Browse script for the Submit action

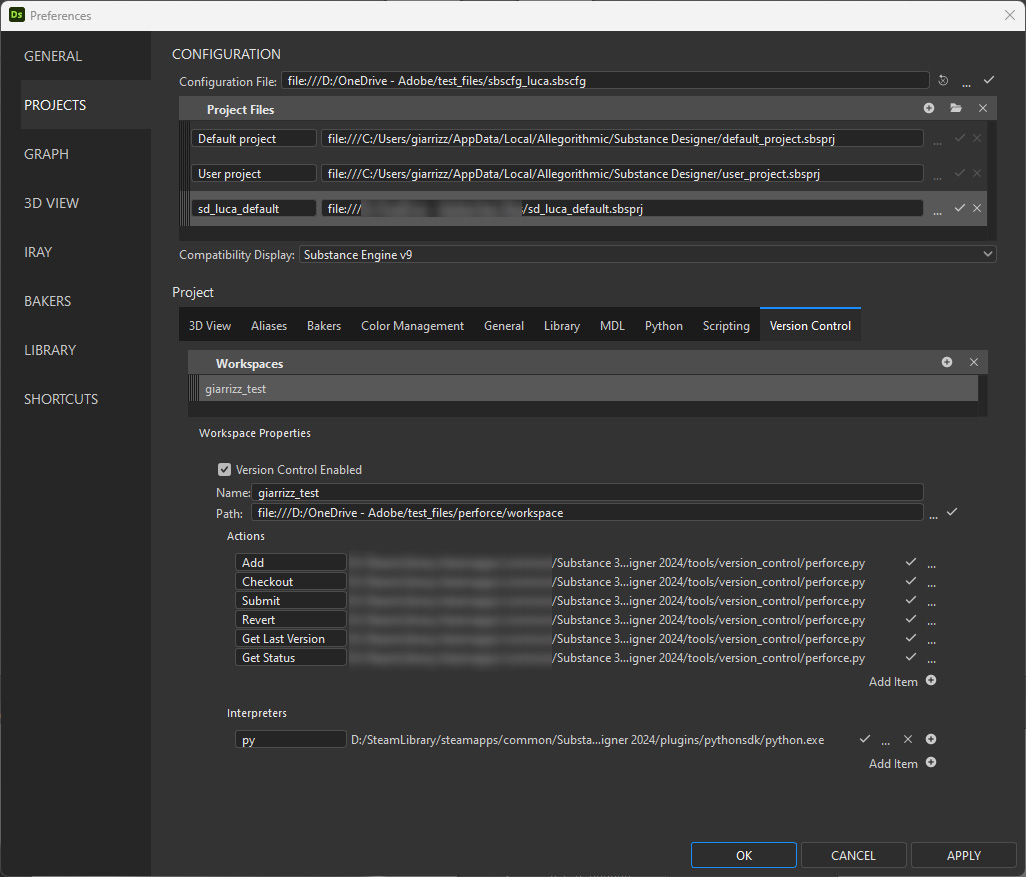[x=931, y=601]
